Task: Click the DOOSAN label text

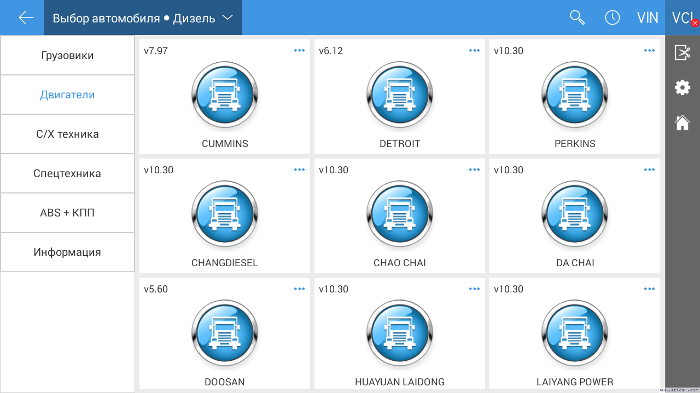Action: pos(225,382)
